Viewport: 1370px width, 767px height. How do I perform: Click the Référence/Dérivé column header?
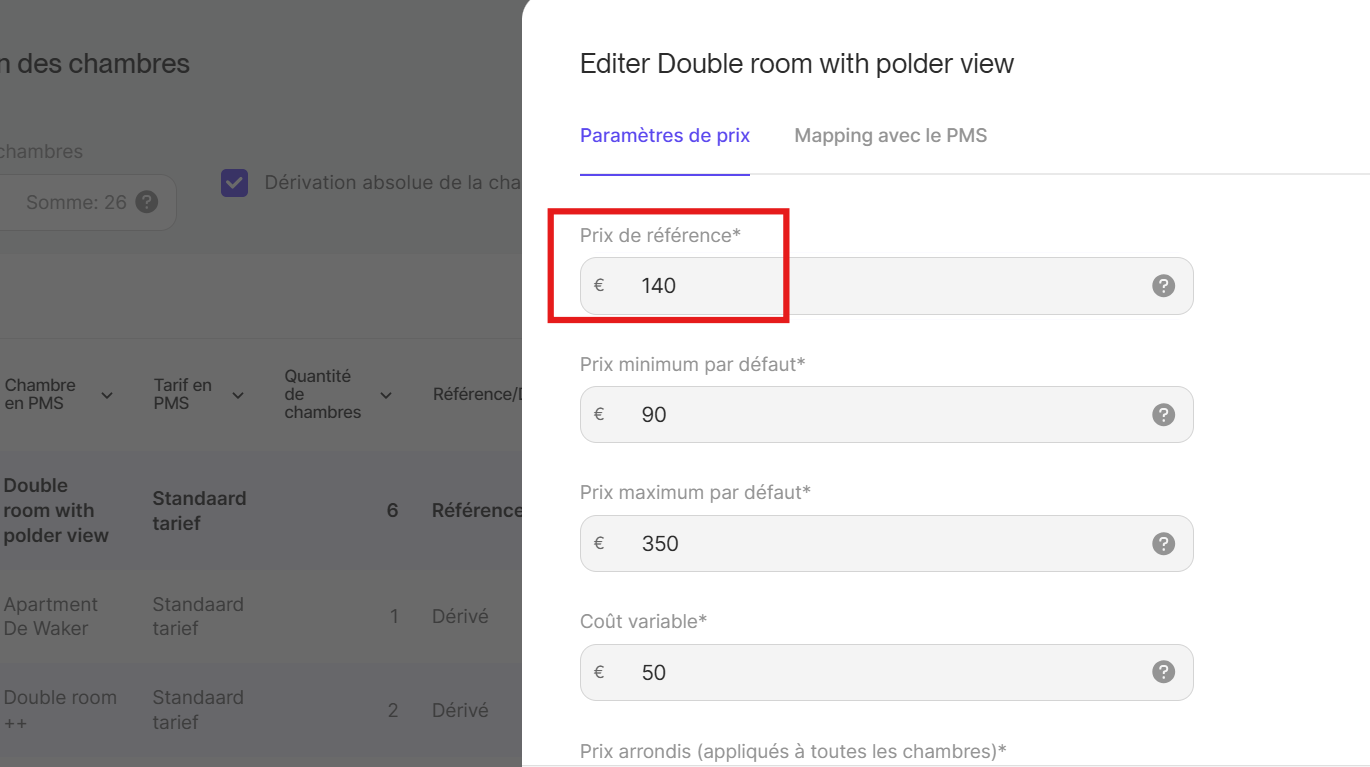point(477,395)
